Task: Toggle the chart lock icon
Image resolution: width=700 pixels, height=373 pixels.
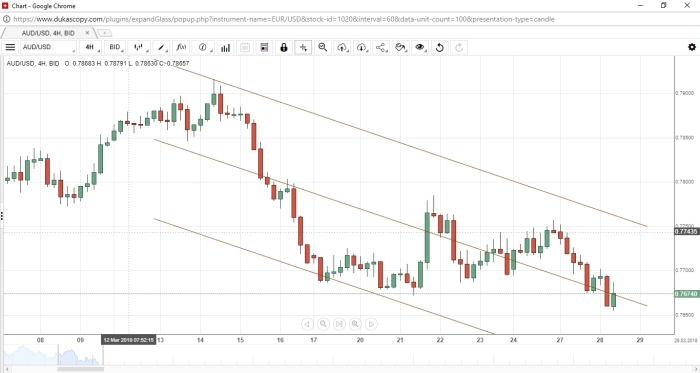Action: tap(283, 47)
